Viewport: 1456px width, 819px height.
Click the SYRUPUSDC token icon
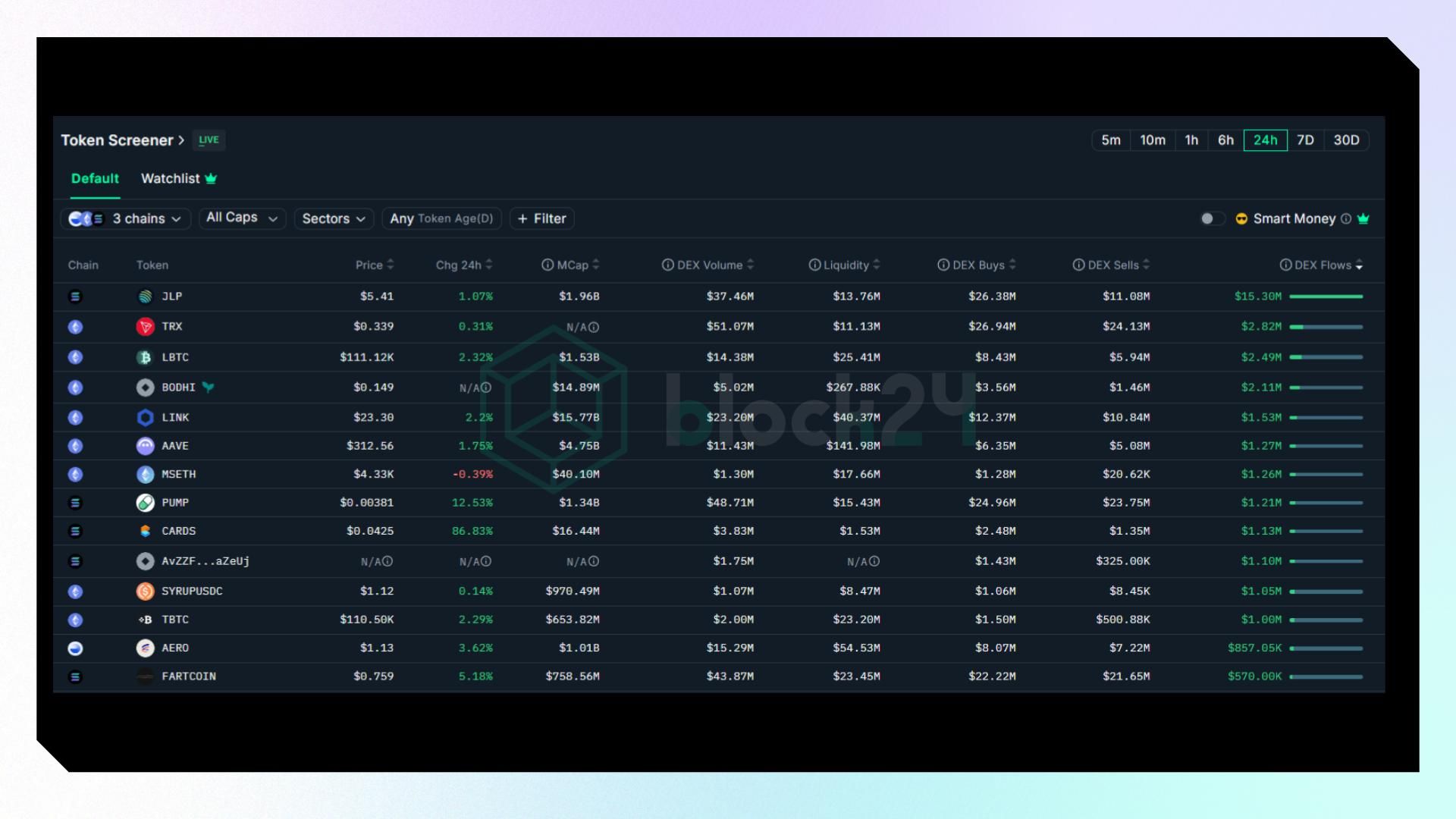[x=145, y=591]
